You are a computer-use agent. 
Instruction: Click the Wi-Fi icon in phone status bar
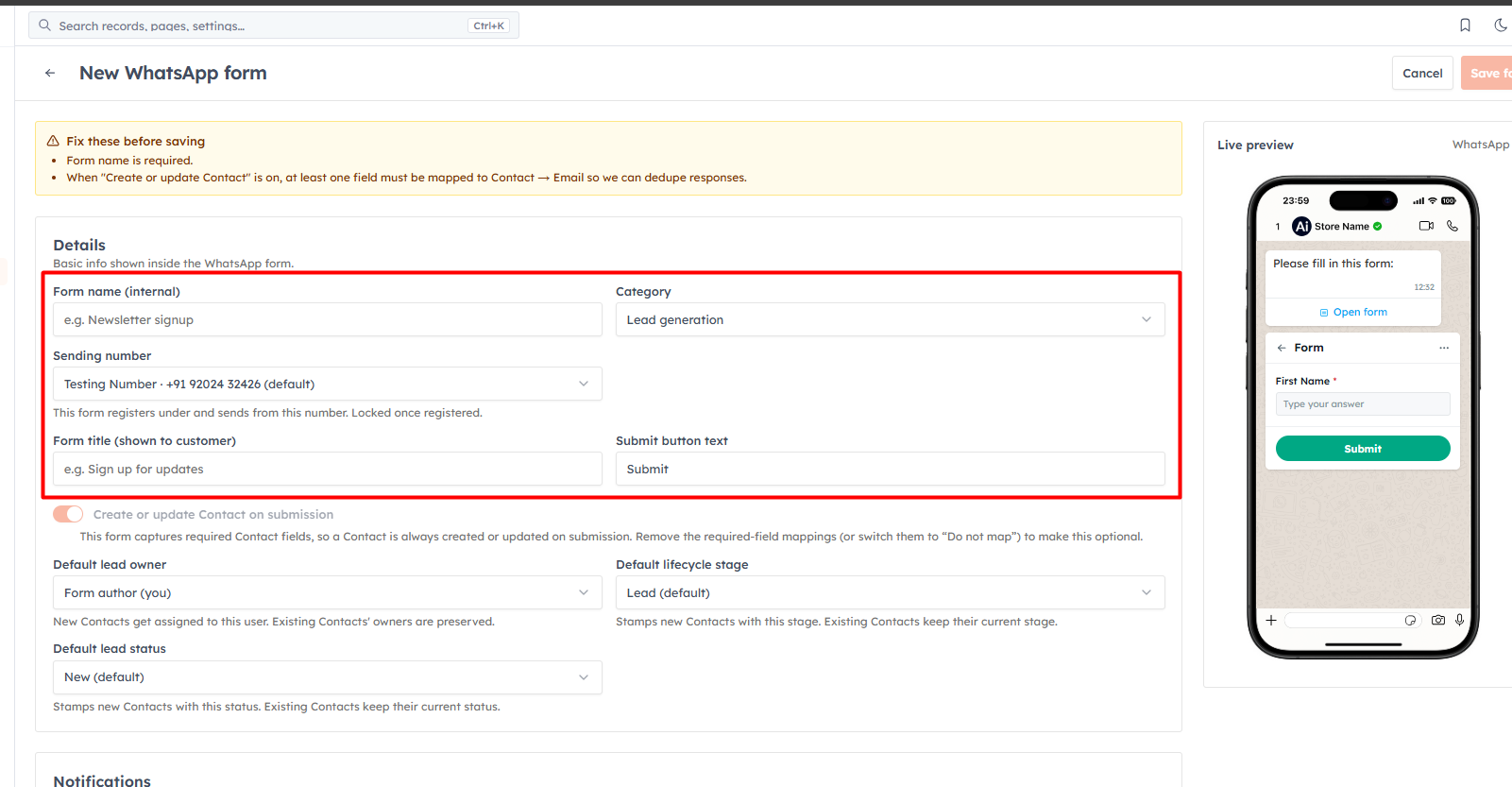1432,200
